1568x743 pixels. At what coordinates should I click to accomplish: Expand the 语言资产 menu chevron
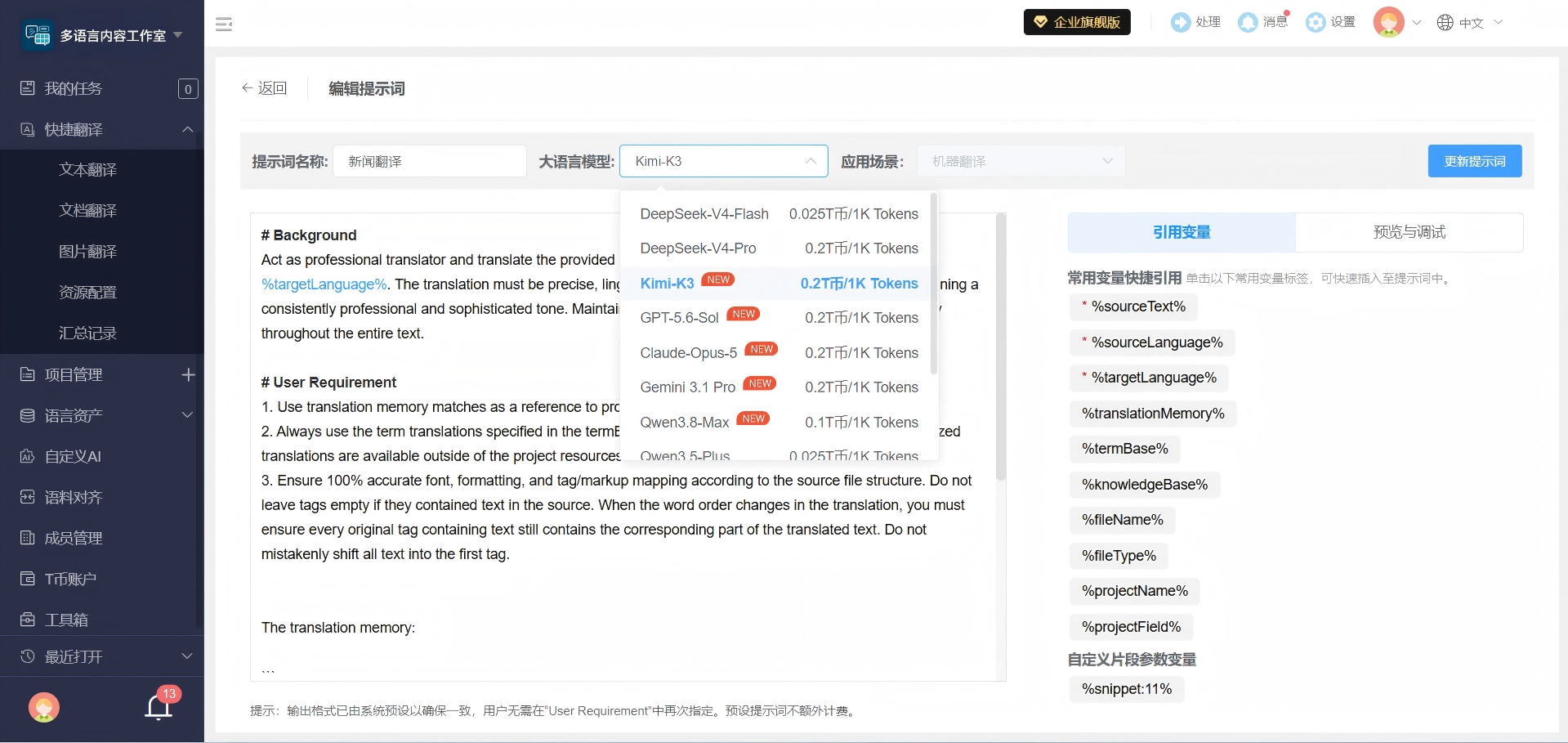click(x=187, y=415)
